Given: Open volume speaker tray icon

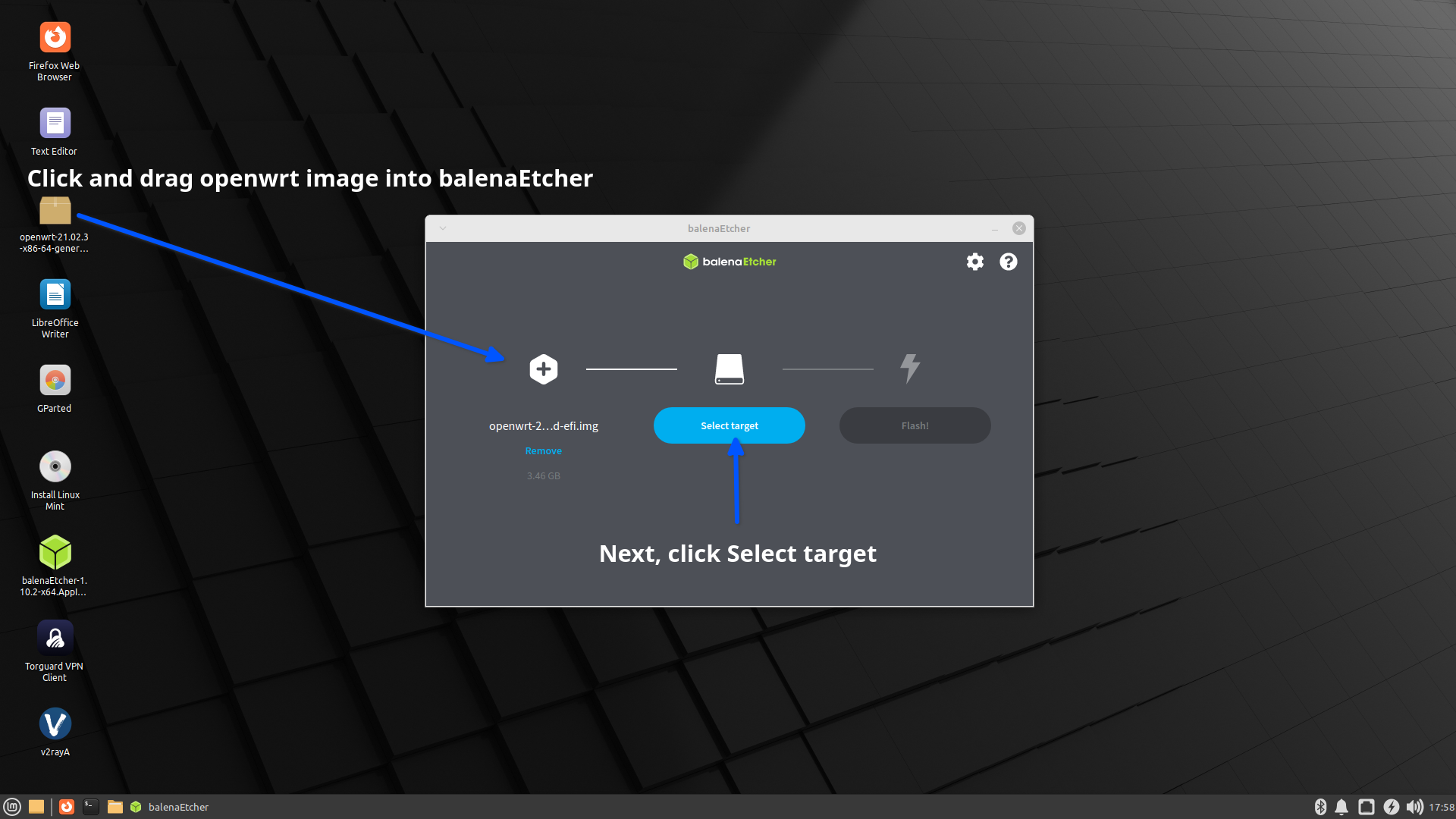Looking at the screenshot, I should point(1414,807).
